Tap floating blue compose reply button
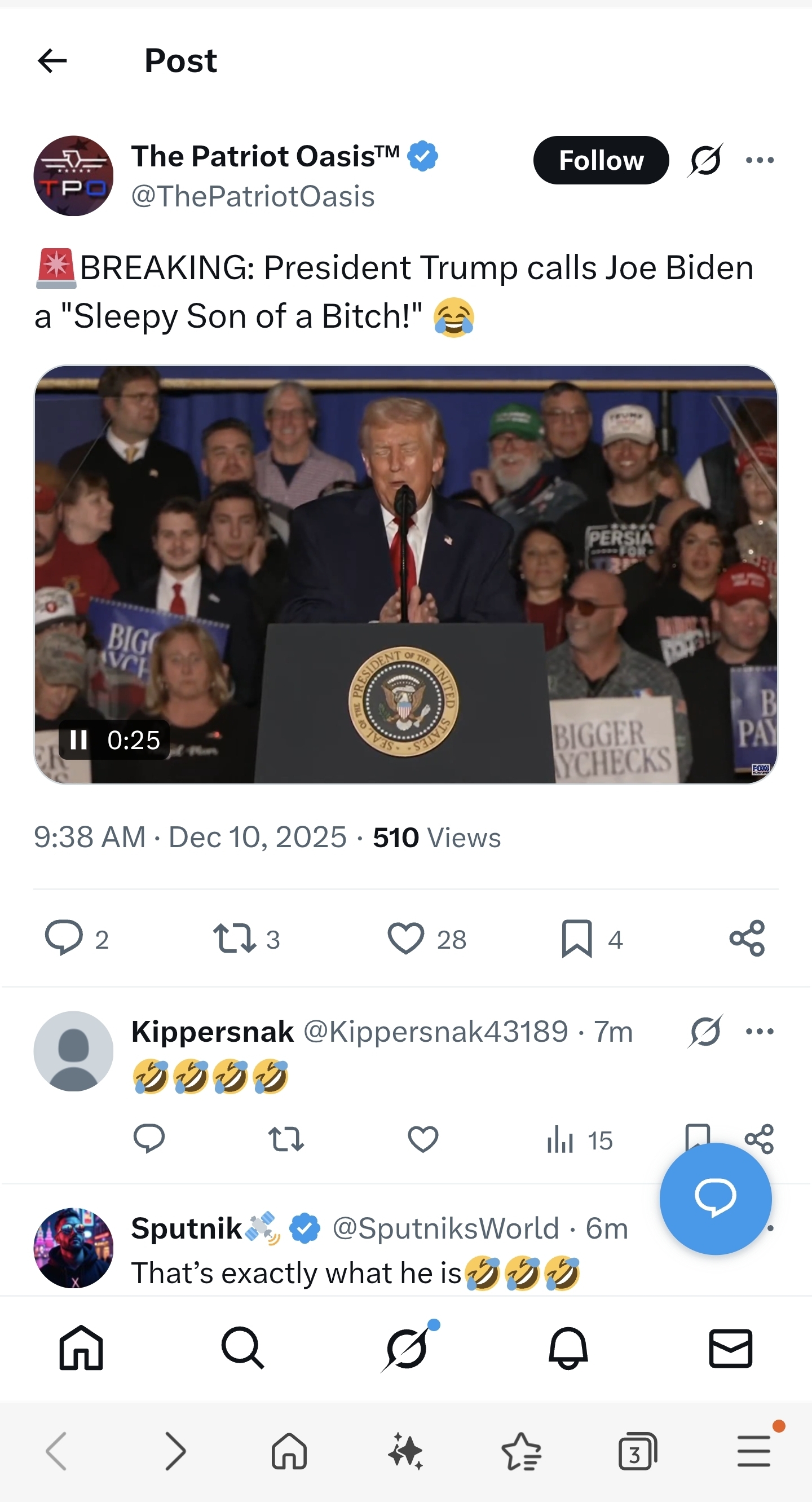This screenshot has height=1502, width=812. (715, 1199)
